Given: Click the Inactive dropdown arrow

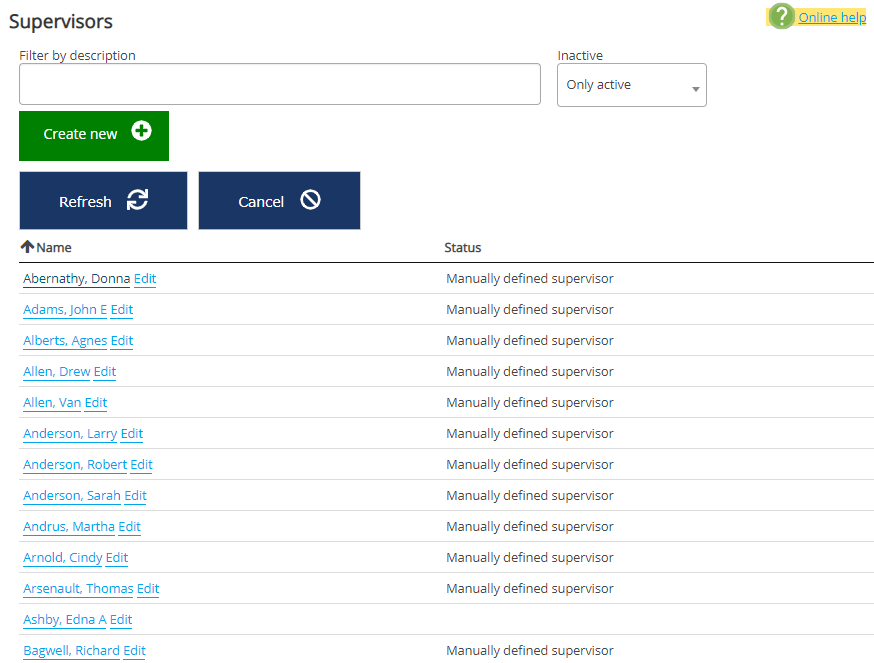Looking at the screenshot, I should (695, 90).
